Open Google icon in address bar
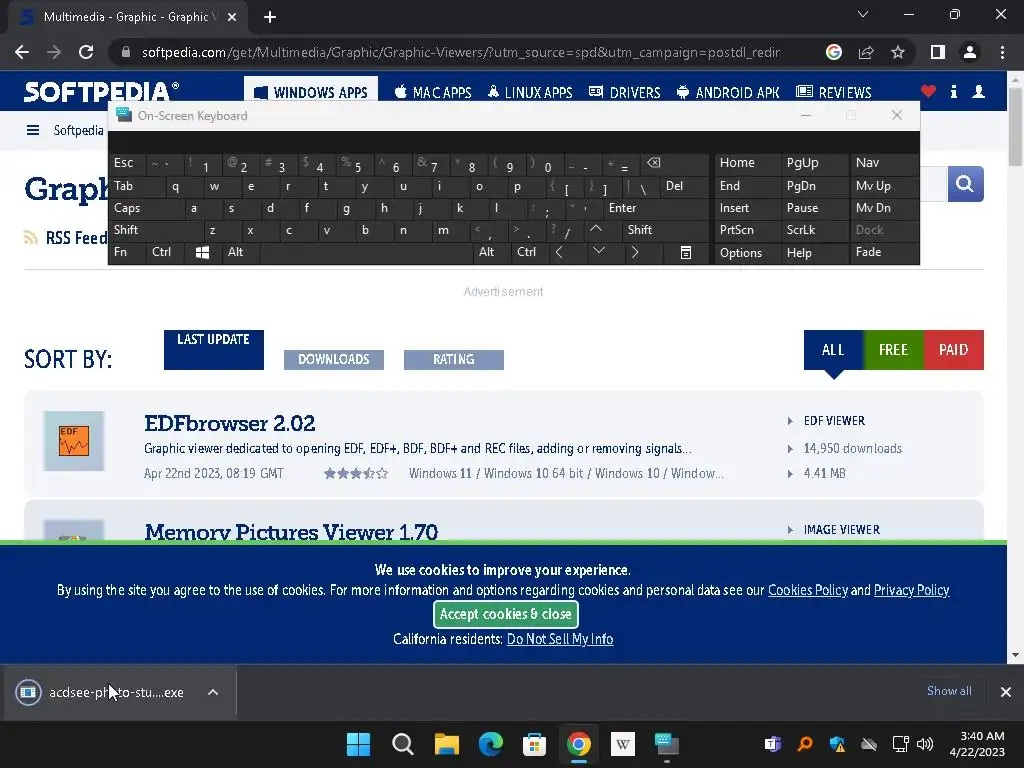Screen dimensions: 1024x768 click(834, 52)
